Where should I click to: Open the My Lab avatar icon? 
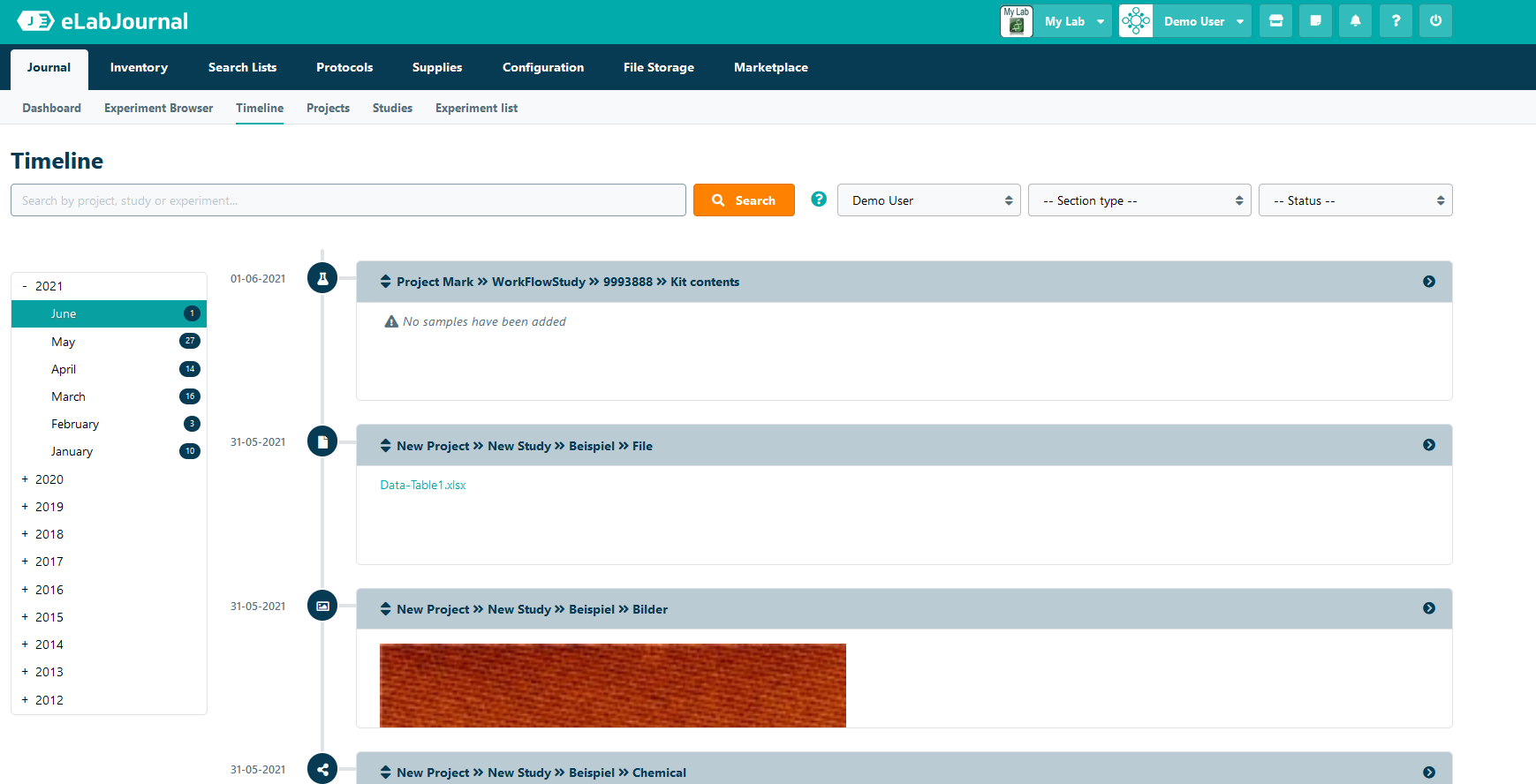(1017, 21)
